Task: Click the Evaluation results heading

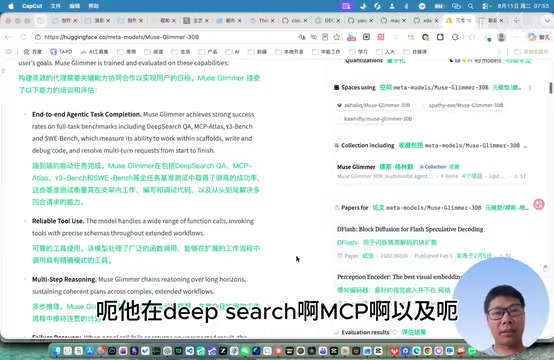Action: click(x=365, y=332)
